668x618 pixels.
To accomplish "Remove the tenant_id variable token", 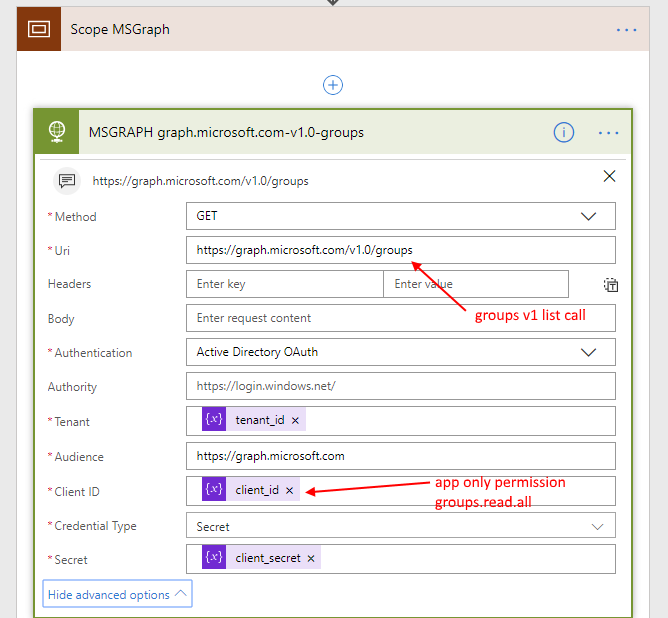I will click(295, 420).
